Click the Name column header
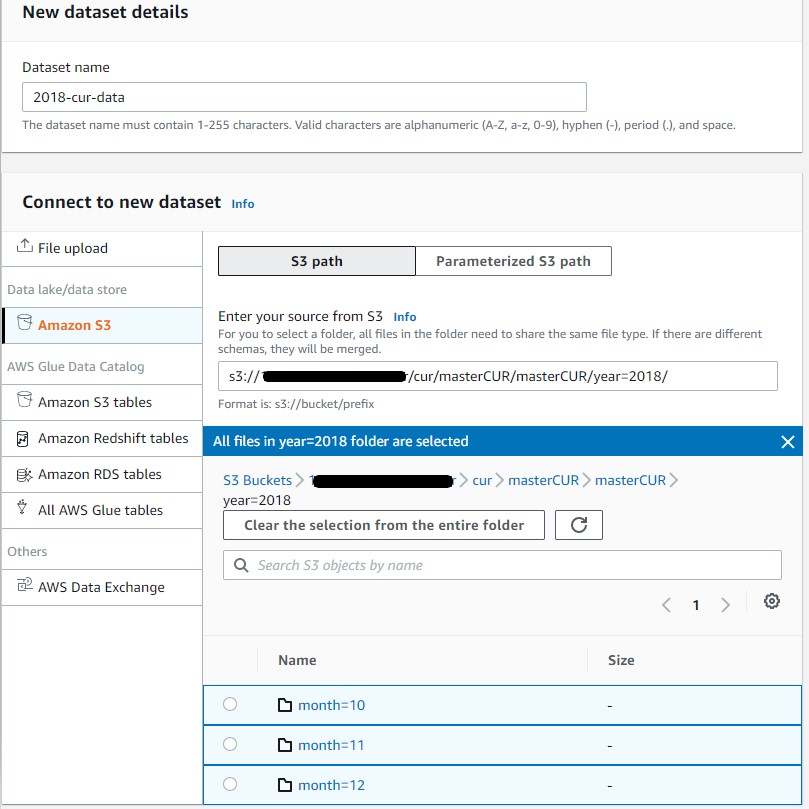 click(x=297, y=660)
